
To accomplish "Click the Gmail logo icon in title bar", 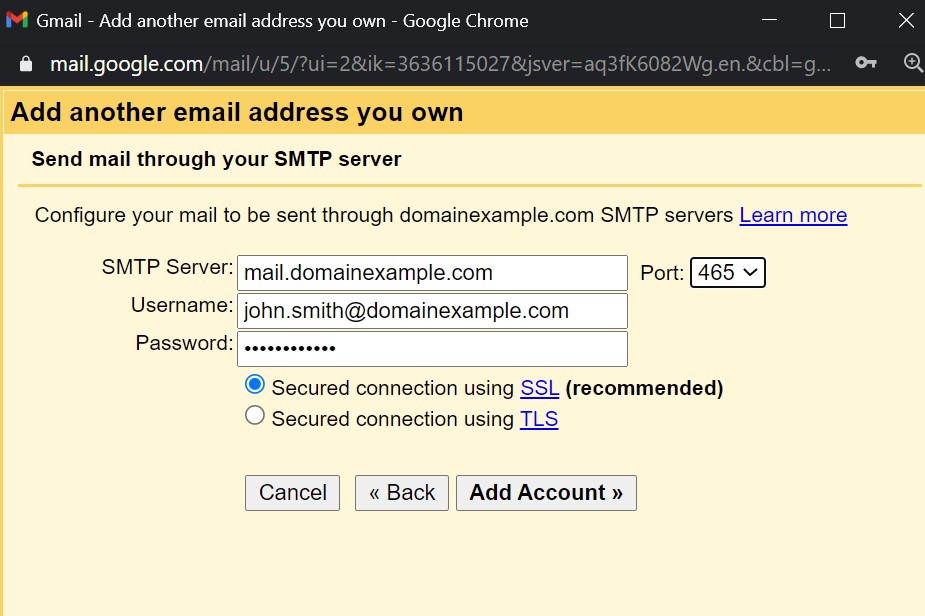I will [17, 20].
